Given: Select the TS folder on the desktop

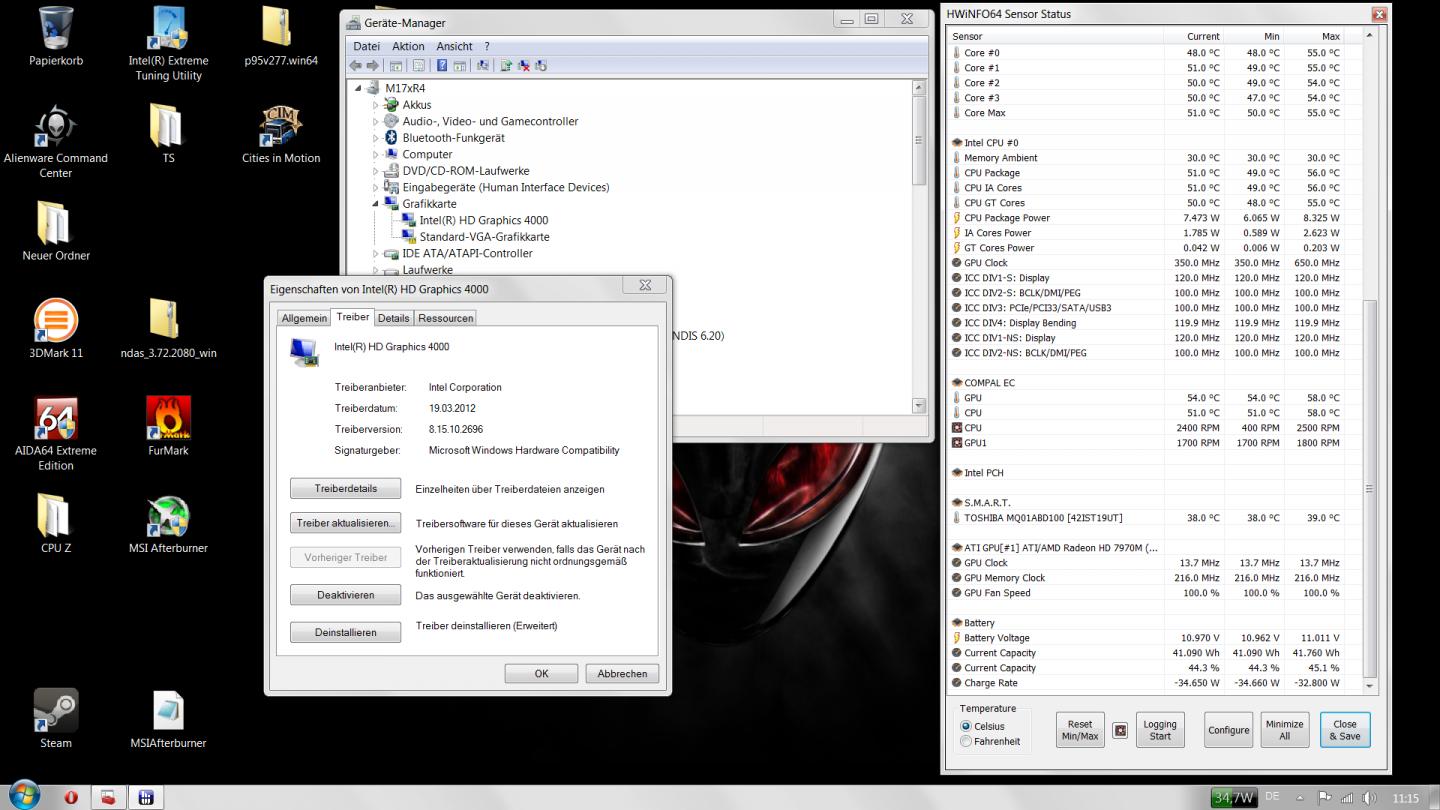Looking at the screenshot, I should (168, 134).
